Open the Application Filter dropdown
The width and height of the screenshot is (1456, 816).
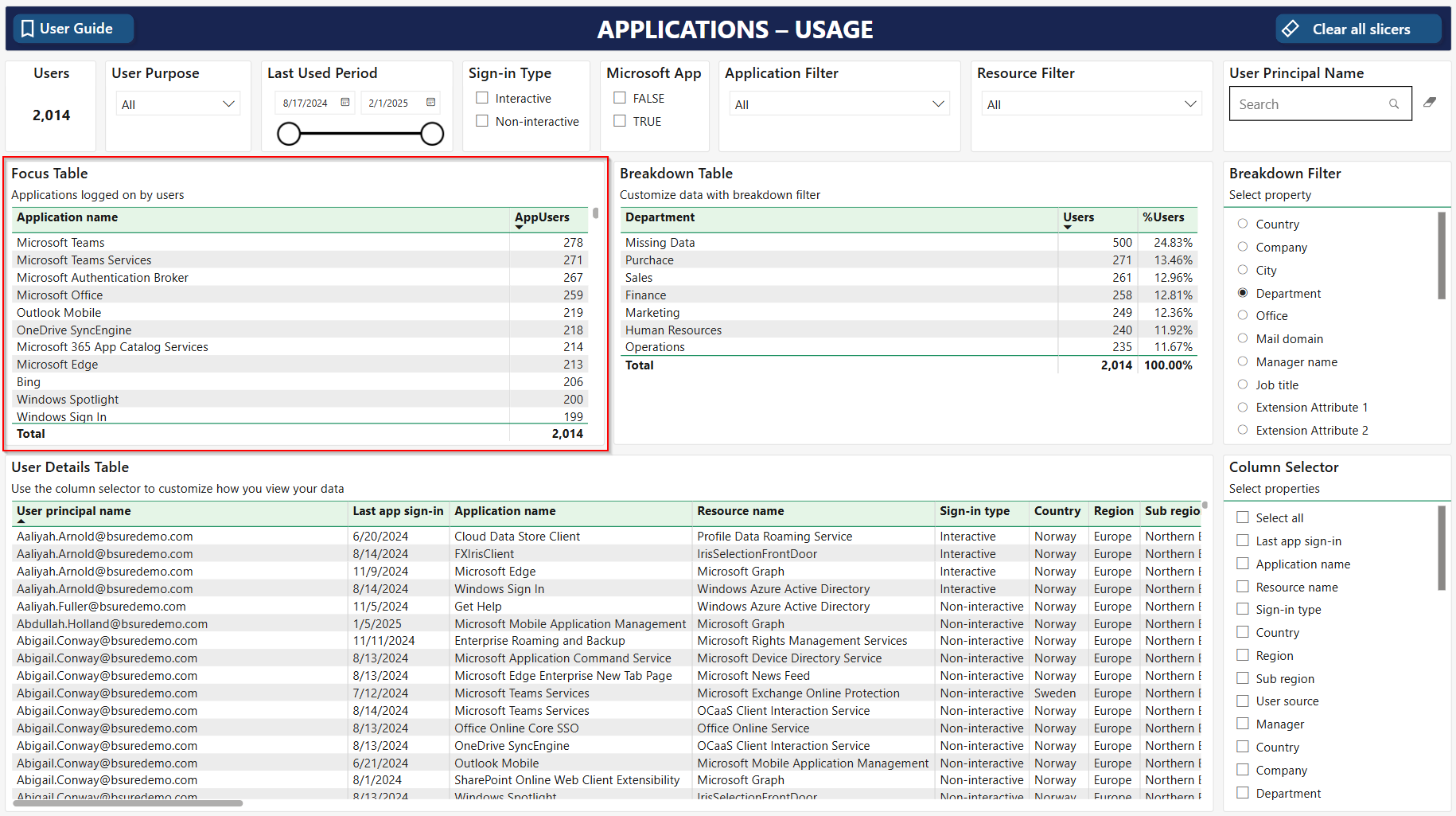click(839, 104)
